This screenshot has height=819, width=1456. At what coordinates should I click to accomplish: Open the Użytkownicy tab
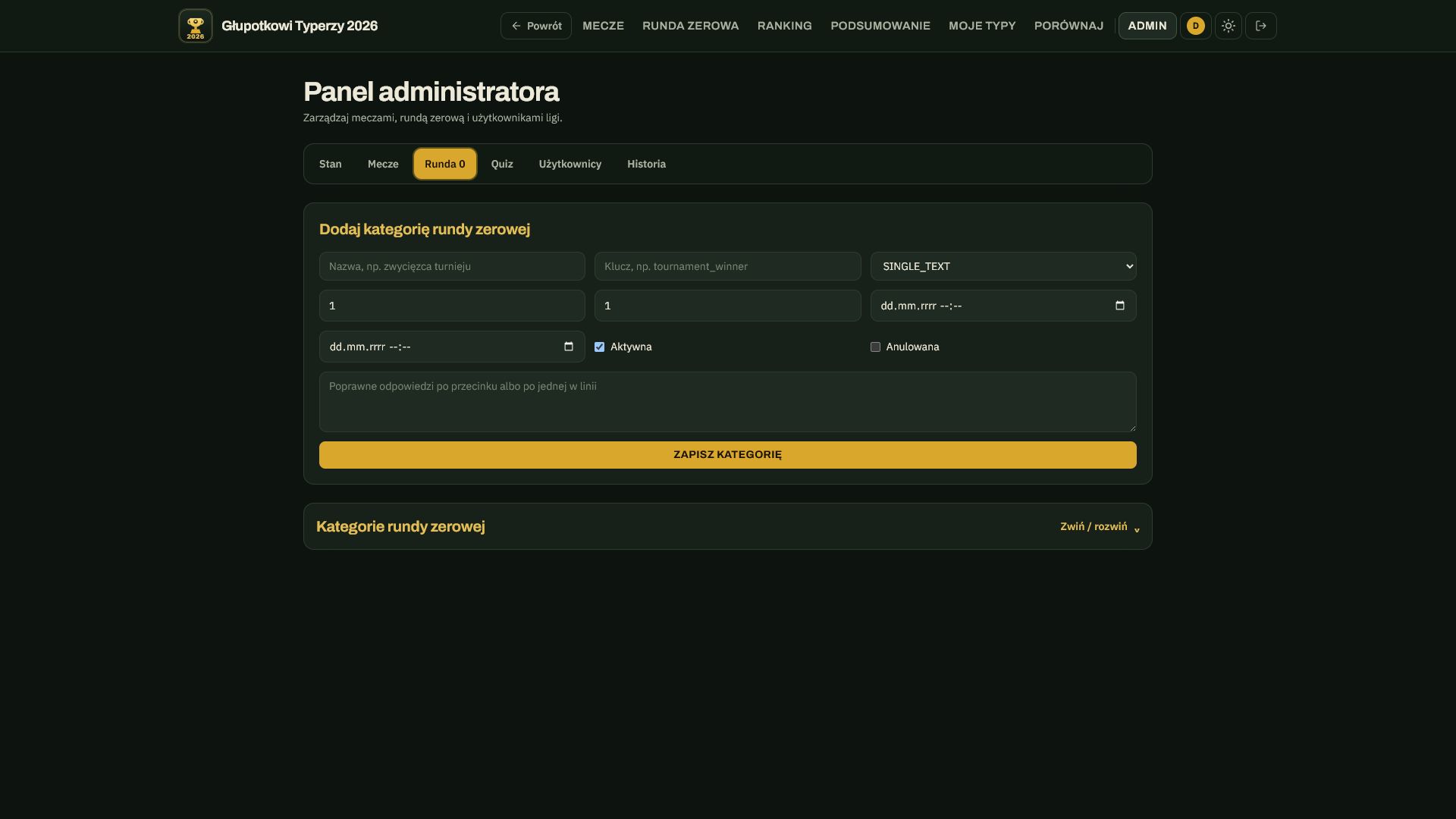click(x=570, y=164)
